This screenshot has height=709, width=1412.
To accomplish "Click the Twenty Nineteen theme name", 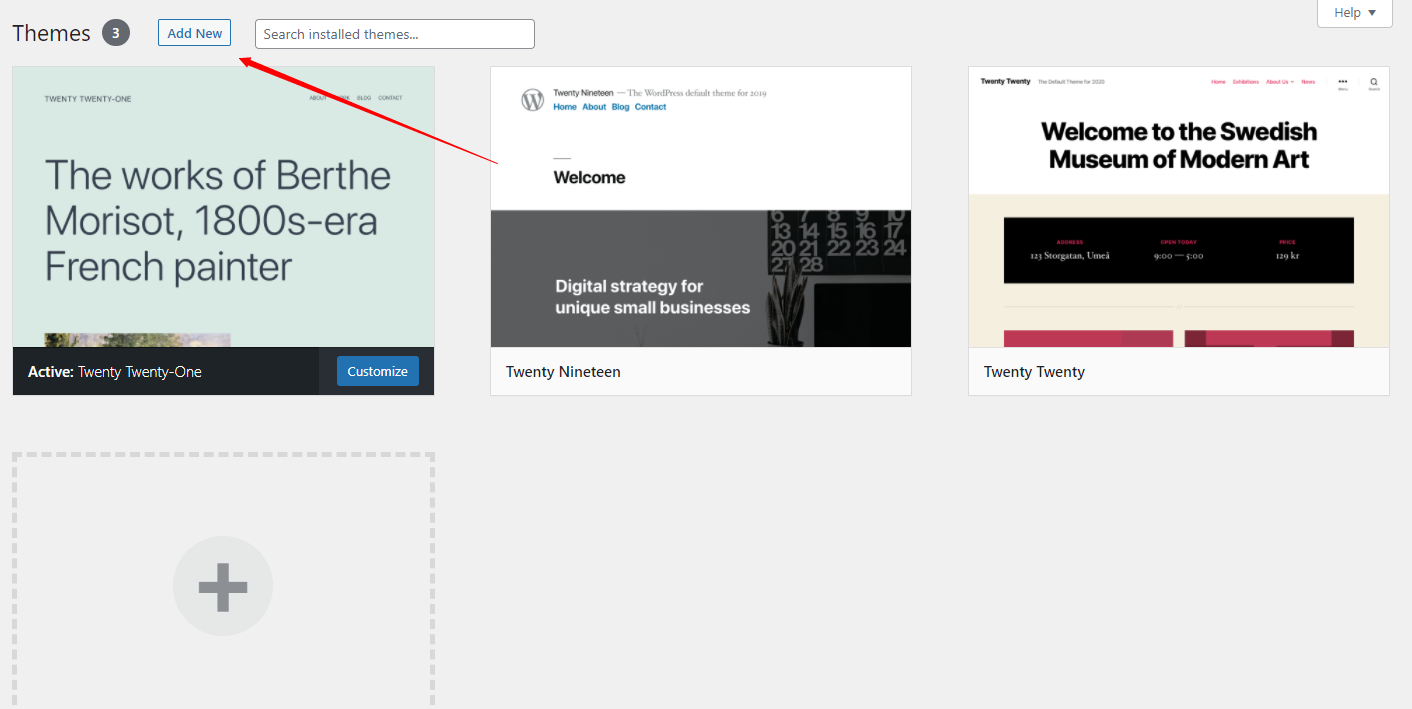I will 563,372.
